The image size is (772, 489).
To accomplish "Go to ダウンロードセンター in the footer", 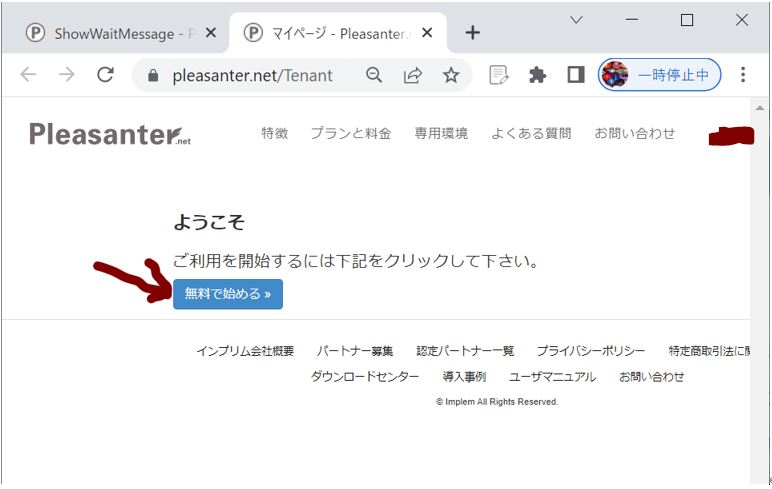I will click(x=364, y=377).
